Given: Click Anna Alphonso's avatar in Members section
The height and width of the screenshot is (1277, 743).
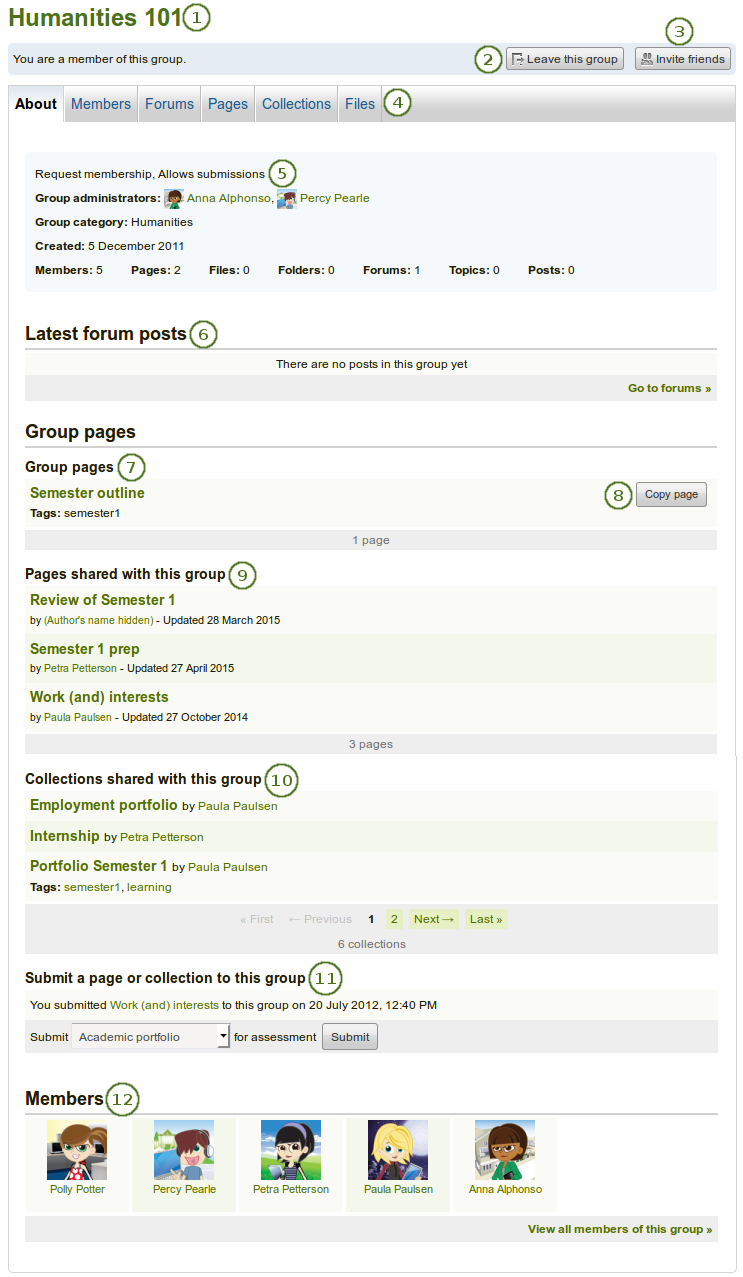Looking at the screenshot, I should [x=505, y=1150].
